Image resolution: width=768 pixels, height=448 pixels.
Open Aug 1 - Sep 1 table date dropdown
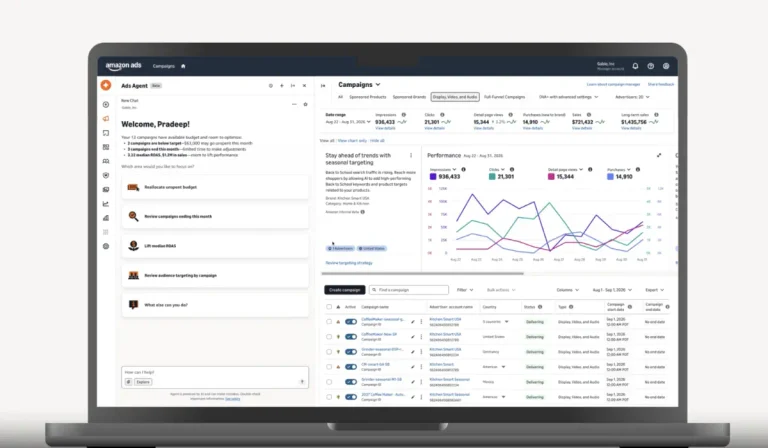(x=612, y=290)
